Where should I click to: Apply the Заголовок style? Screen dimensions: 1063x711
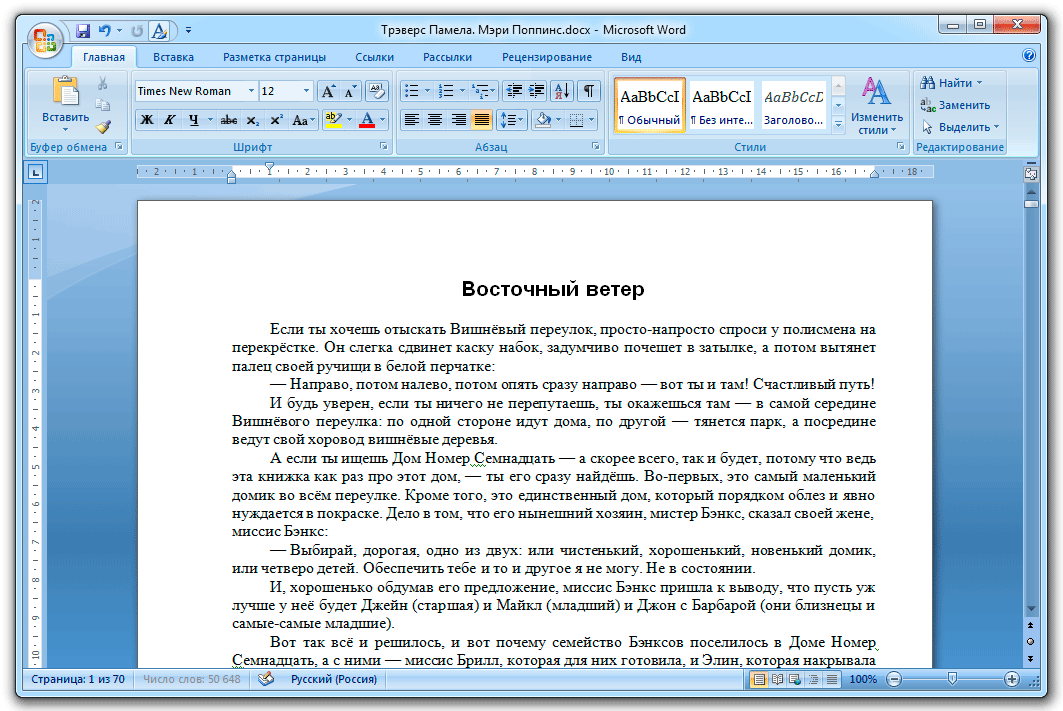pos(793,105)
